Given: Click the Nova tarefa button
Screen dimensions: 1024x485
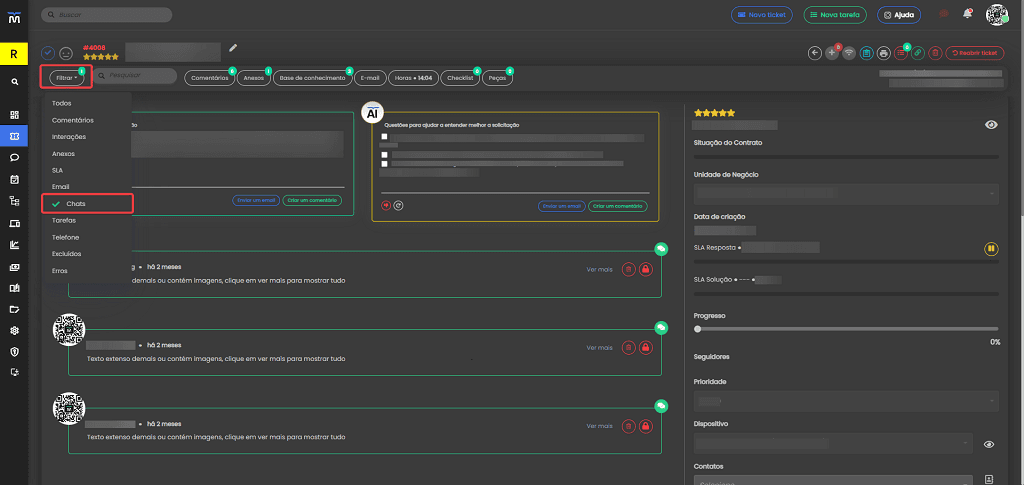Looking at the screenshot, I should pyautogui.click(x=835, y=14).
